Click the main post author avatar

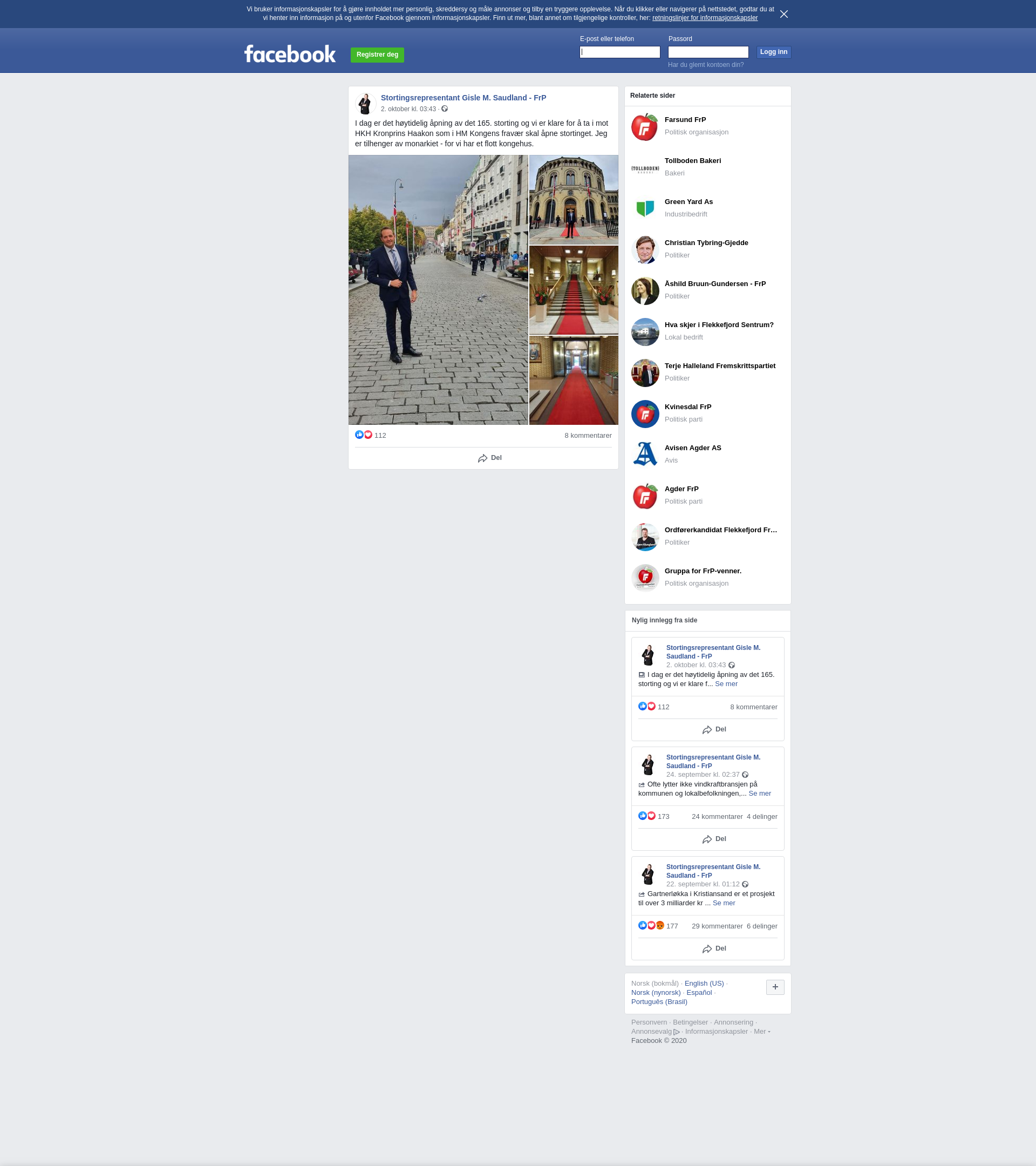pos(365,104)
